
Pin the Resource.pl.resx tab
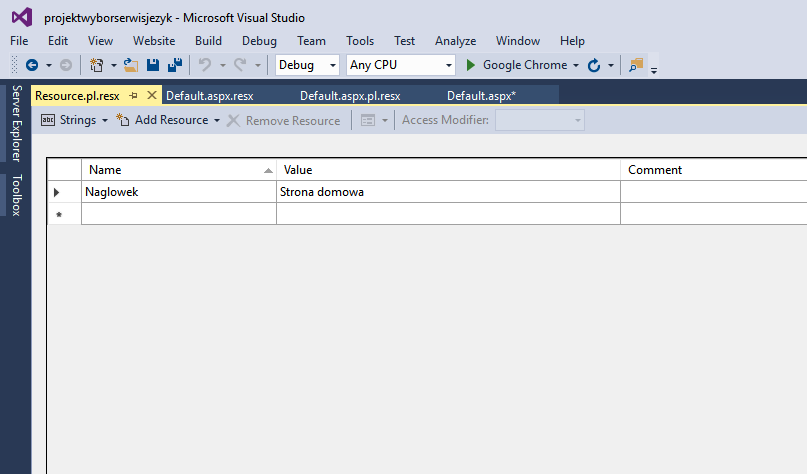point(133,96)
